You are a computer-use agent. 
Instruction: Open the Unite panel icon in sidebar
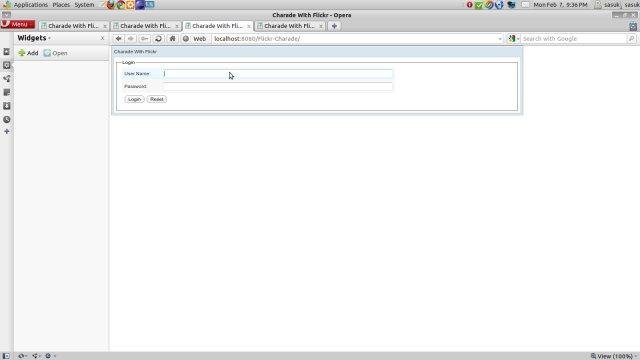pyautogui.click(x=7, y=79)
